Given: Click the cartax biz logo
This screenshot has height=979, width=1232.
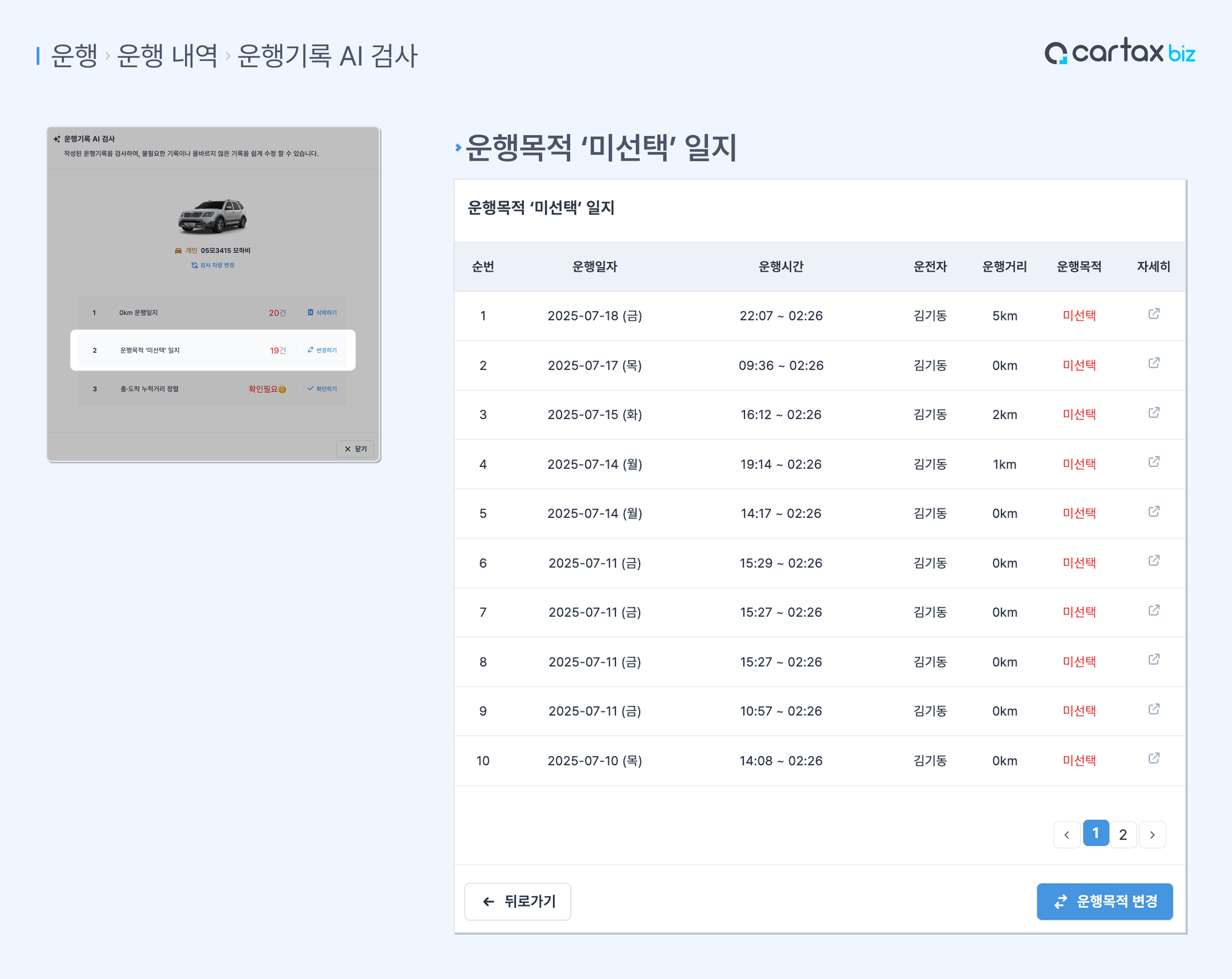Looking at the screenshot, I should coord(1119,52).
